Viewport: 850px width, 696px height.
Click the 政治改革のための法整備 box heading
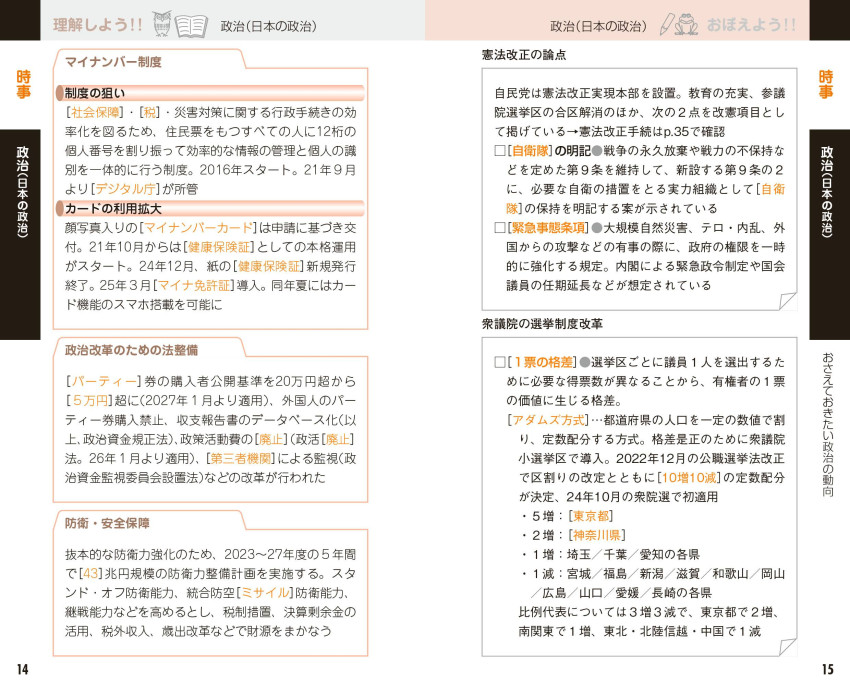tap(131, 350)
